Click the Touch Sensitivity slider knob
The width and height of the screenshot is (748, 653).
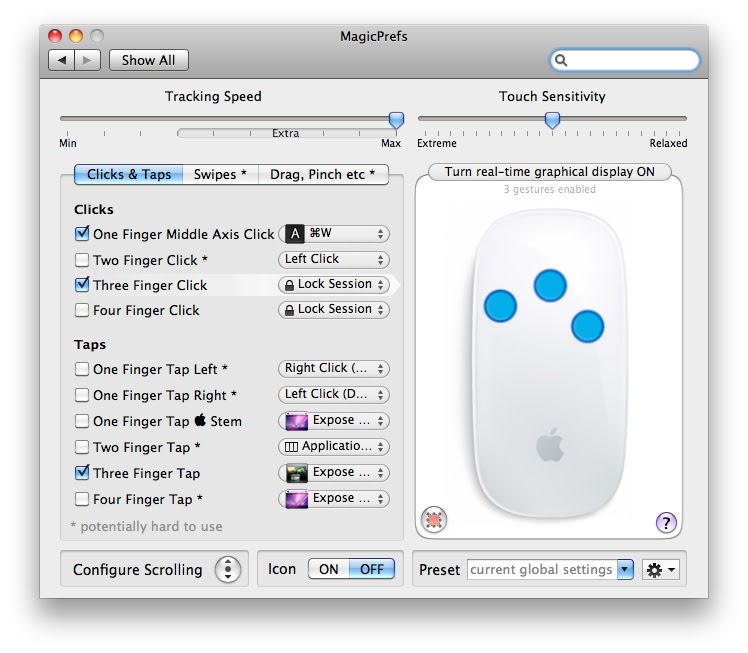(552, 120)
